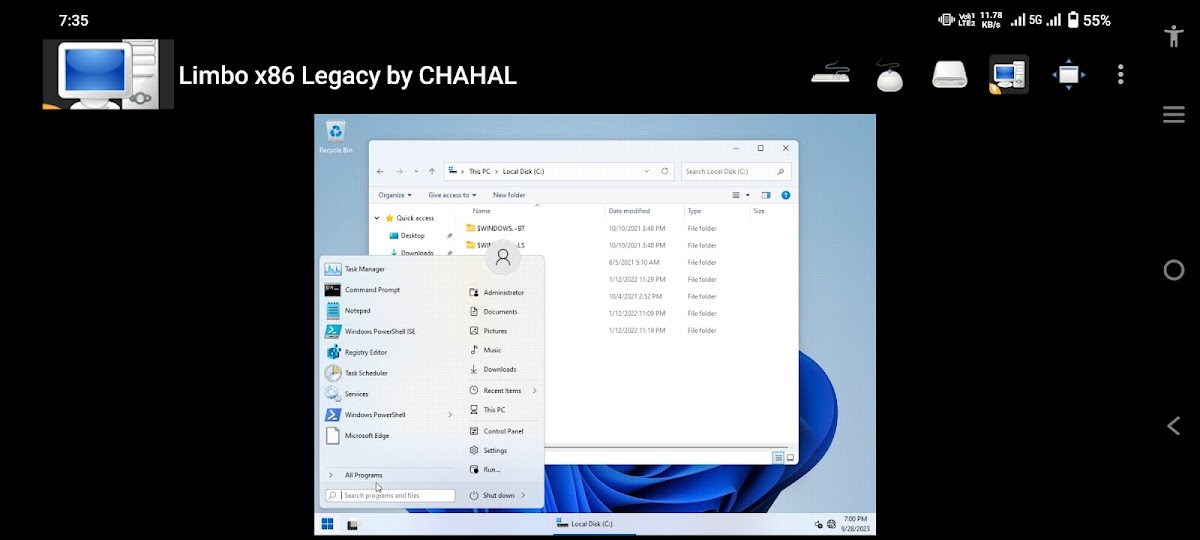This screenshot has height=540, width=1200.
Task: Click the blue Help icon in Explorer
Action: click(786, 195)
